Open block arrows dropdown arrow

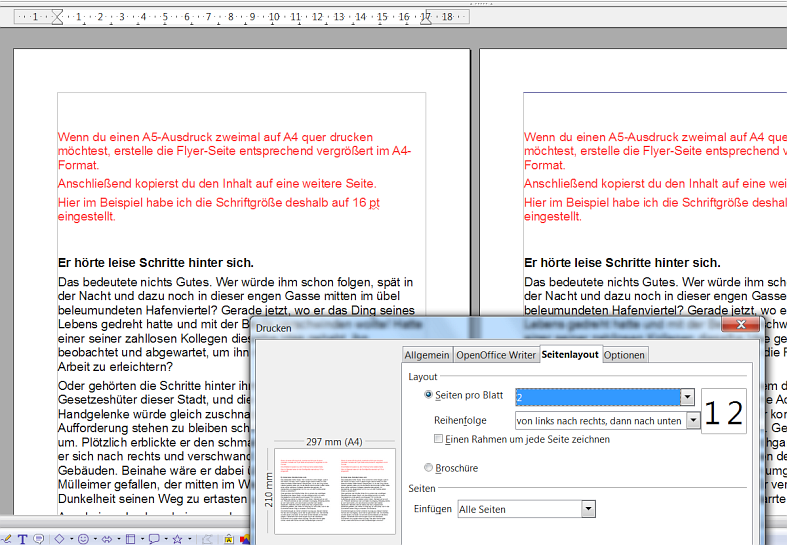coord(118,539)
